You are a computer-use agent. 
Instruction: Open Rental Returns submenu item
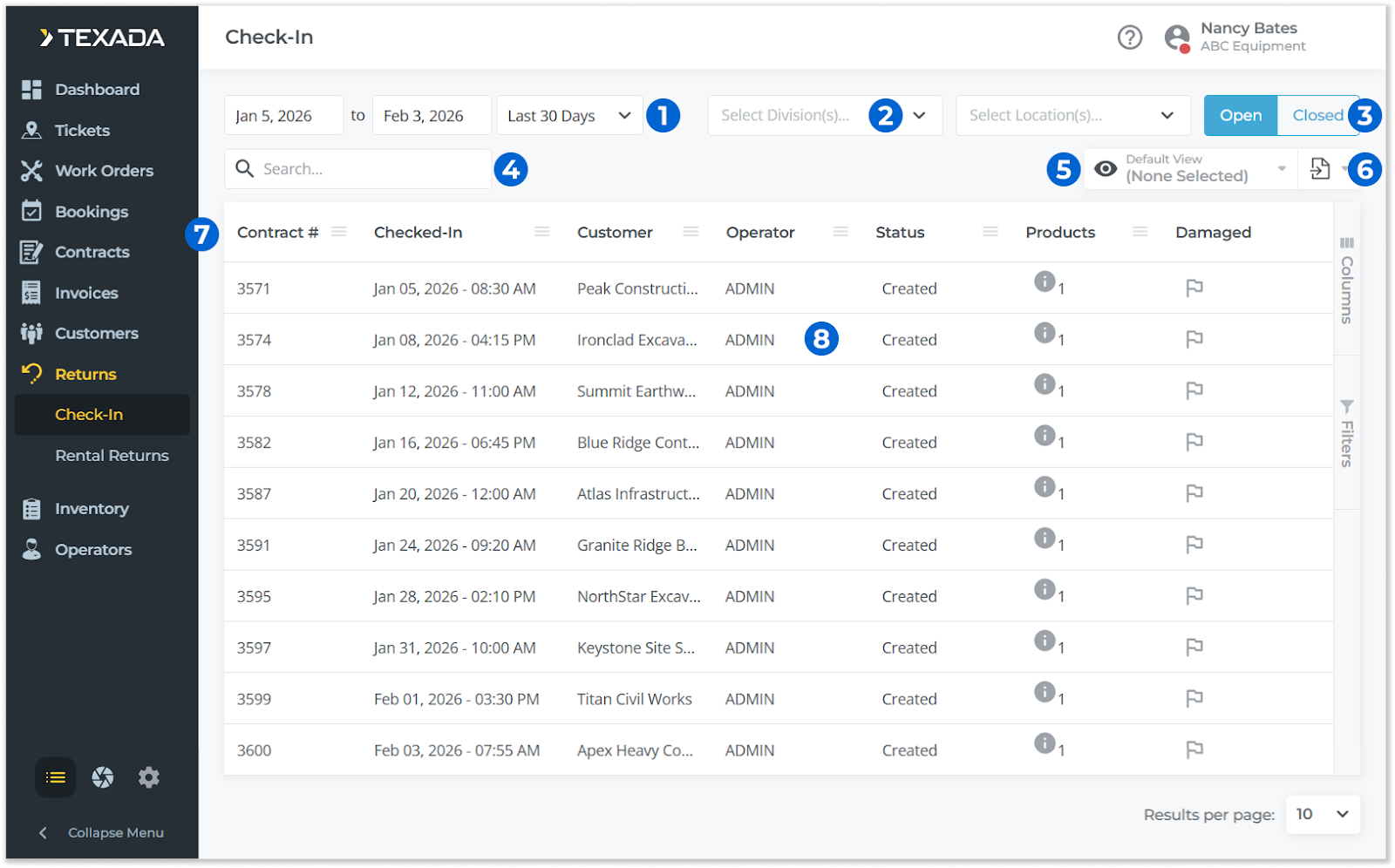[112, 456]
